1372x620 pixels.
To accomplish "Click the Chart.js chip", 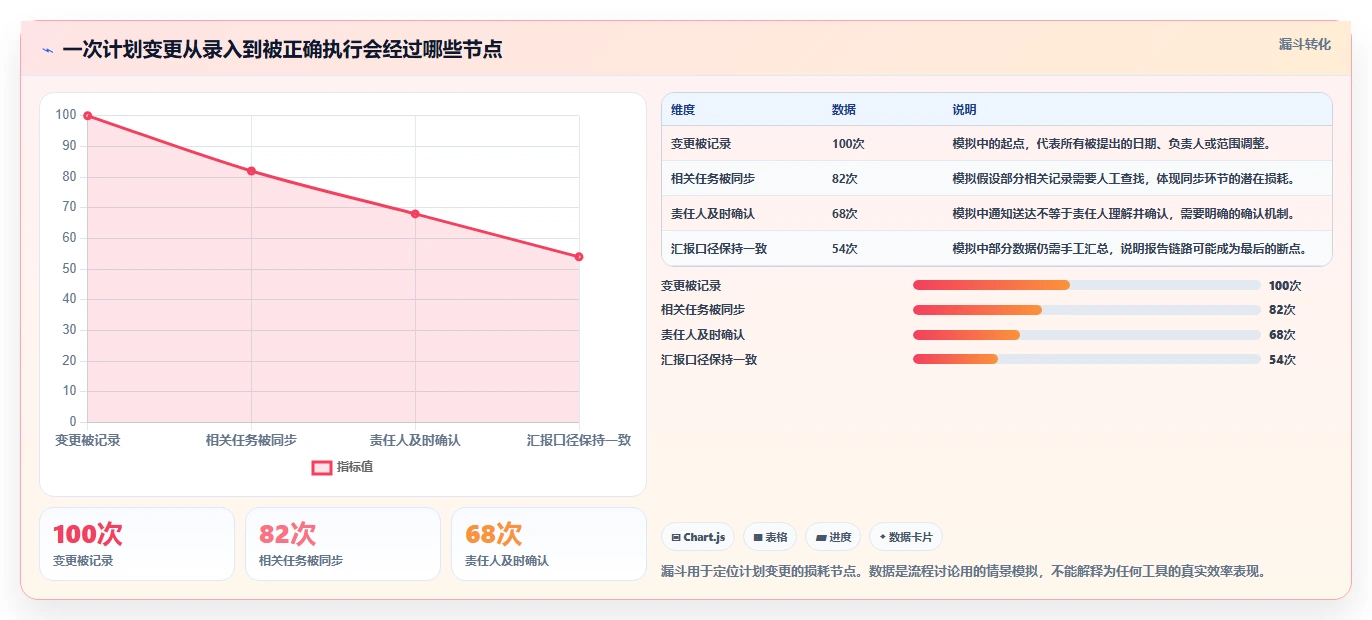I will click(698, 537).
